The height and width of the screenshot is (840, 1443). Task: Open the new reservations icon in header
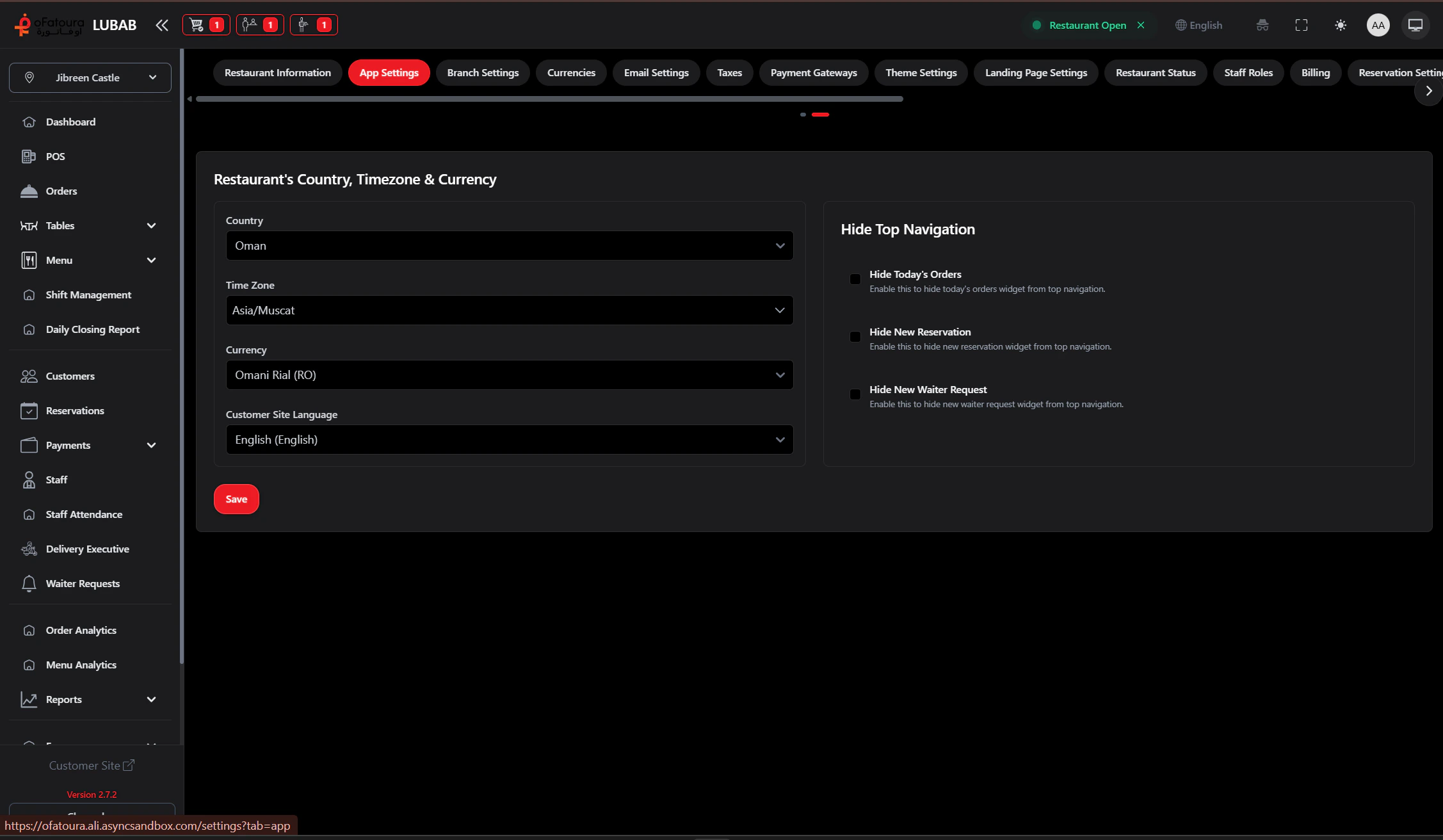[x=250, y=25]
